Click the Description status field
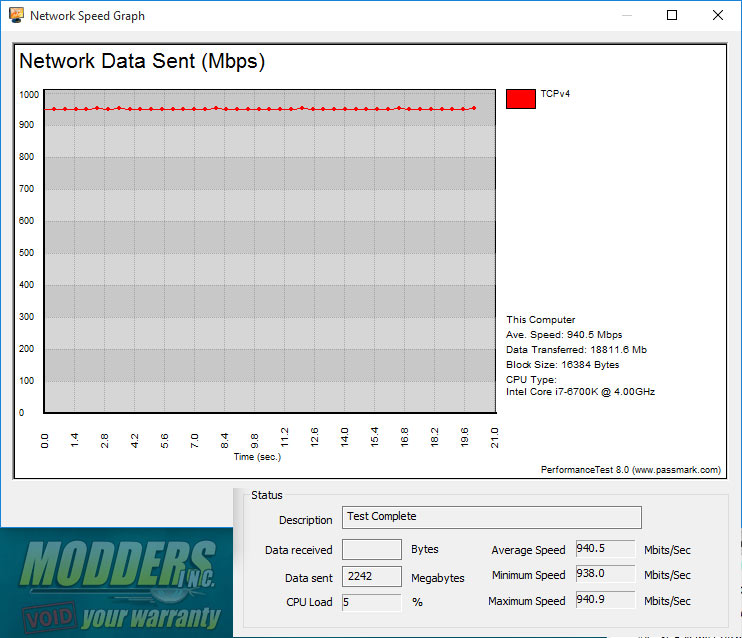Screen dimensions: 742x638 pos(492,517)
